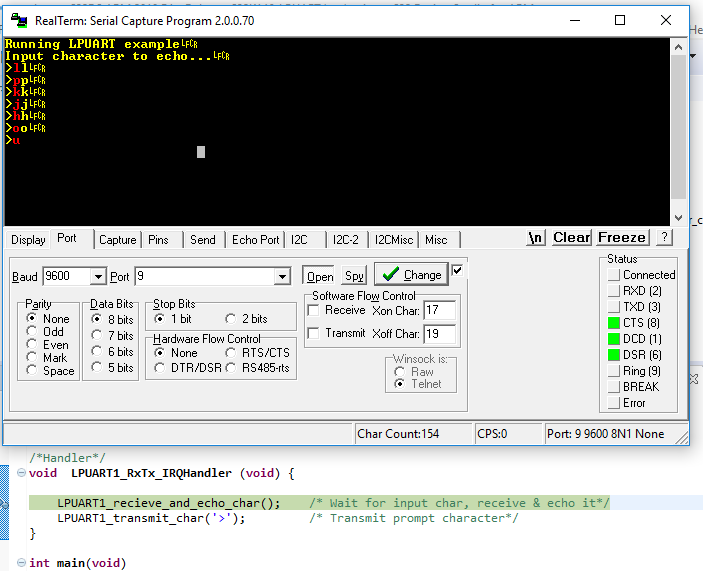The image size is (703, 571).
Task: Click the RealTerm application icon in title bar
Action: click(x=19, y=21)
